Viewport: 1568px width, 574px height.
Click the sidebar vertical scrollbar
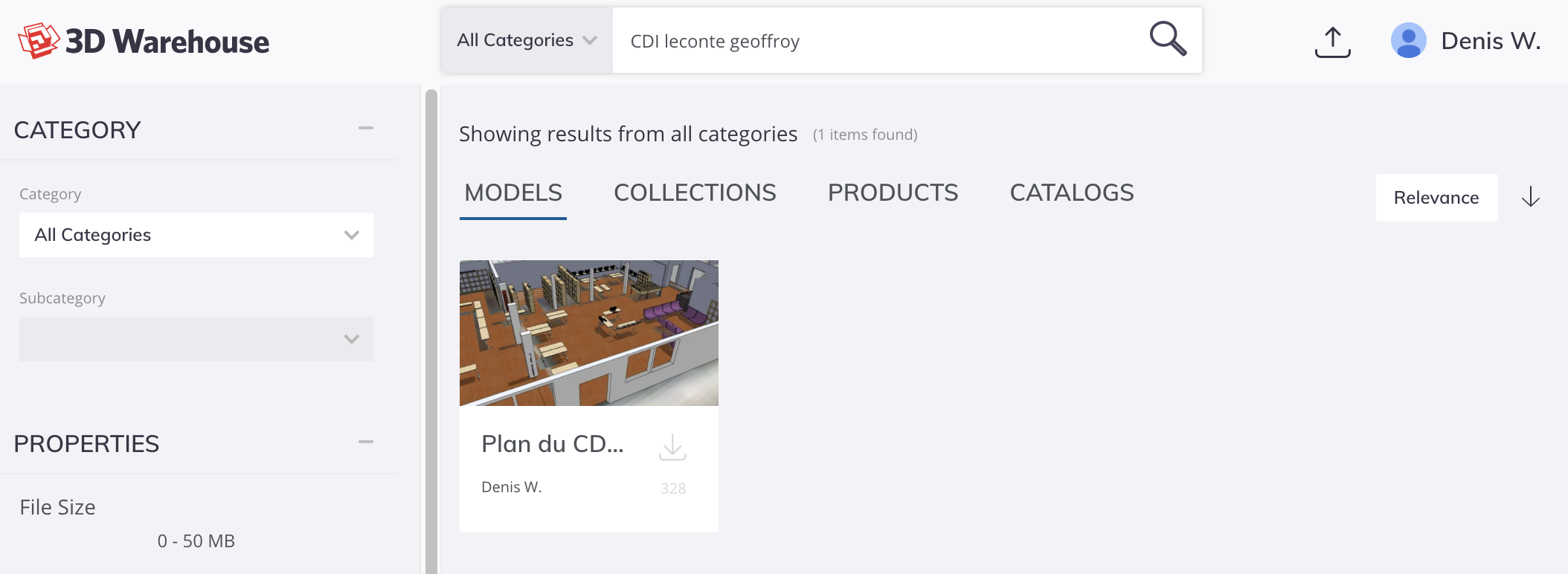(x=431, y=332)
